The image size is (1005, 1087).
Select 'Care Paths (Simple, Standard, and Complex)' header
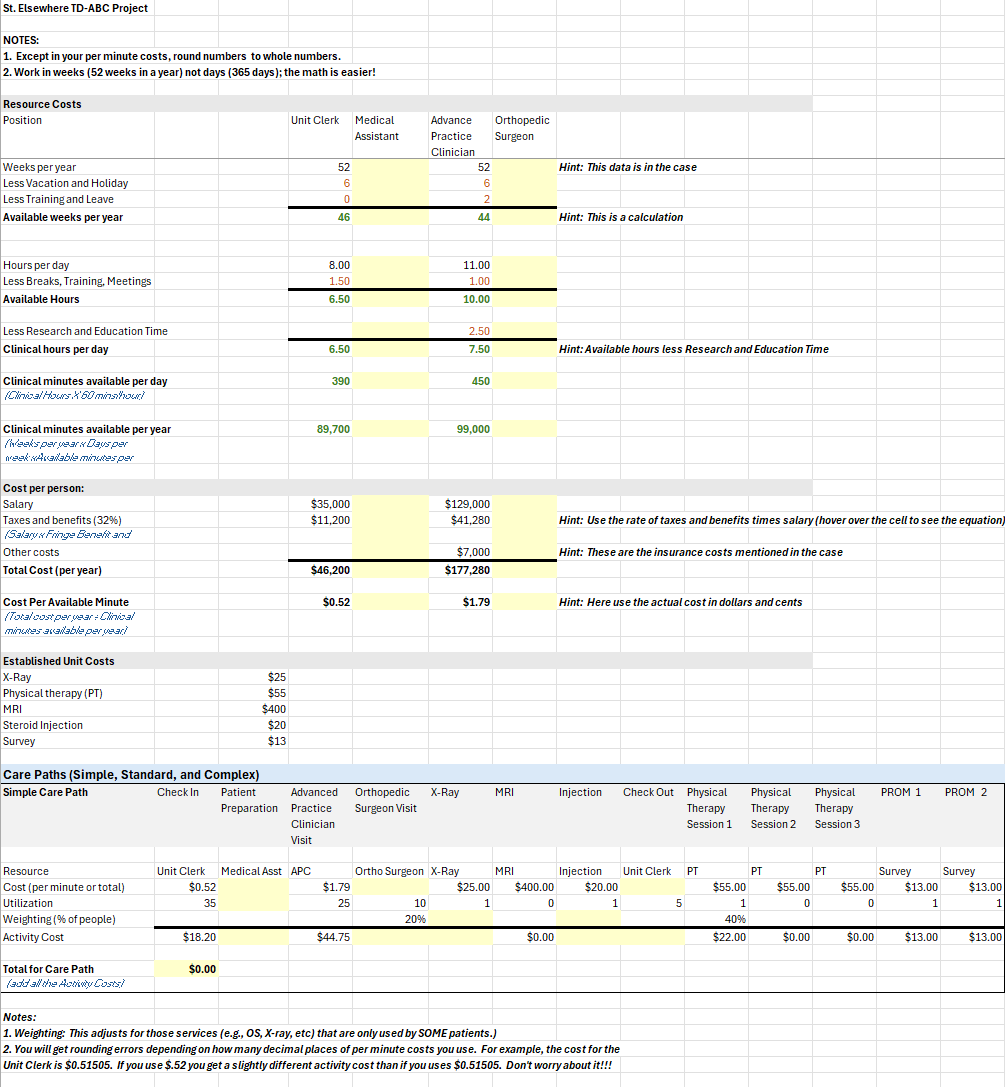pos(131,774)
